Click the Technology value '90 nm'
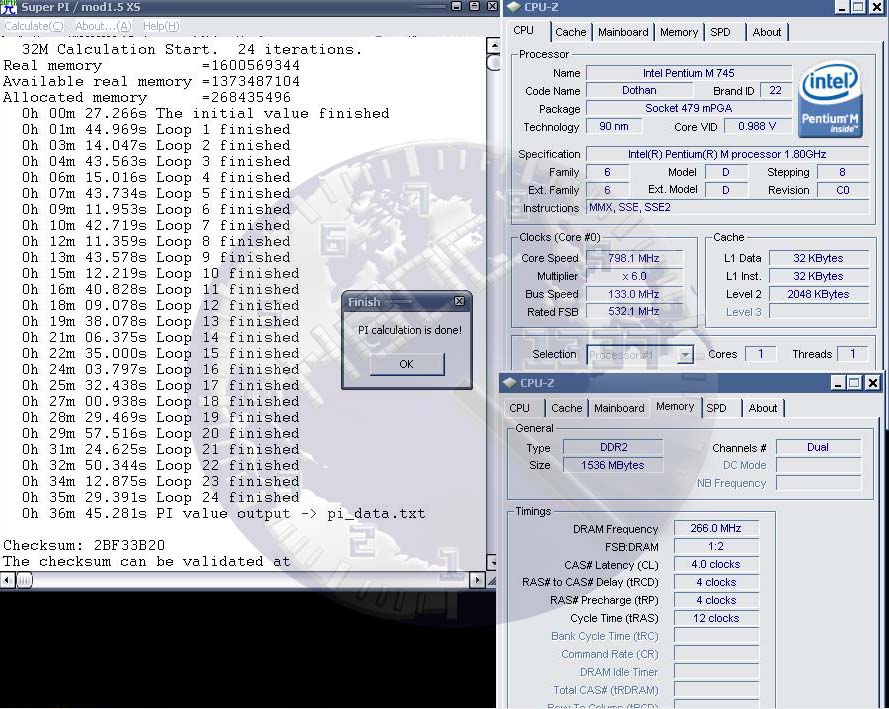The image size is (889, 709). coord(613,126)
